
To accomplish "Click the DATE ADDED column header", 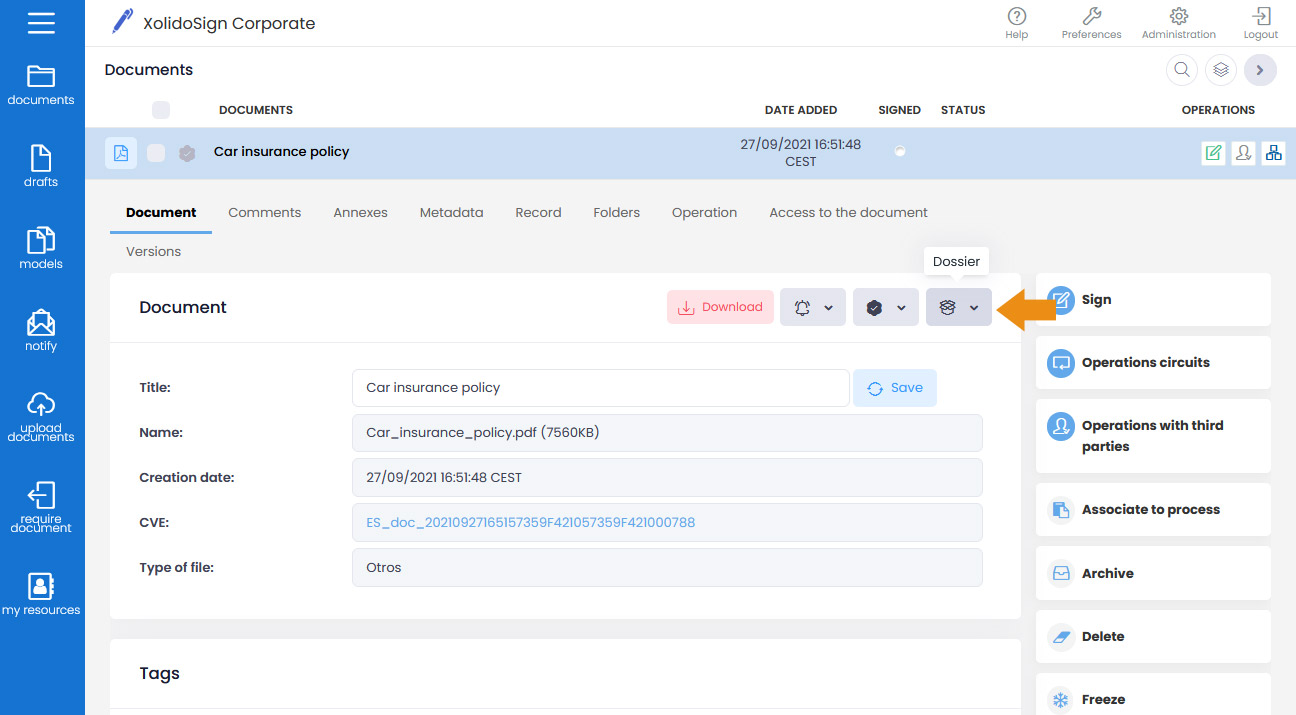I will point(800,110).
